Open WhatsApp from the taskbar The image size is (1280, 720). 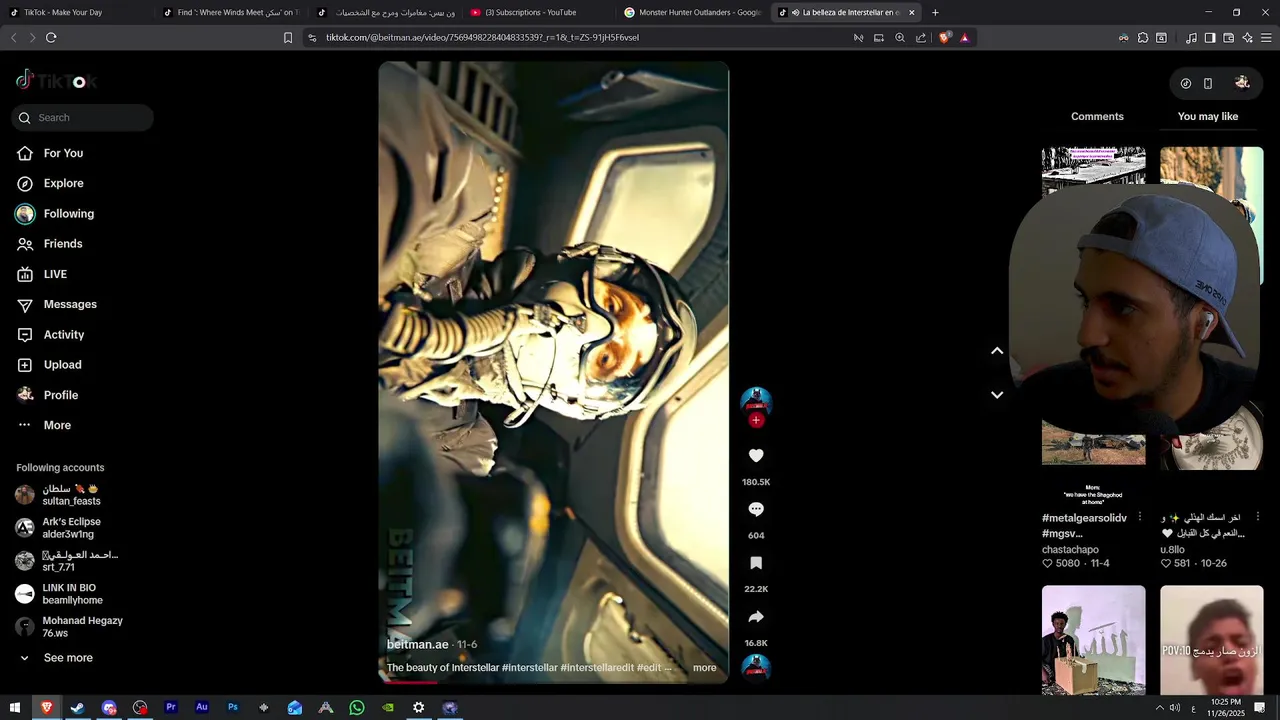357,707
